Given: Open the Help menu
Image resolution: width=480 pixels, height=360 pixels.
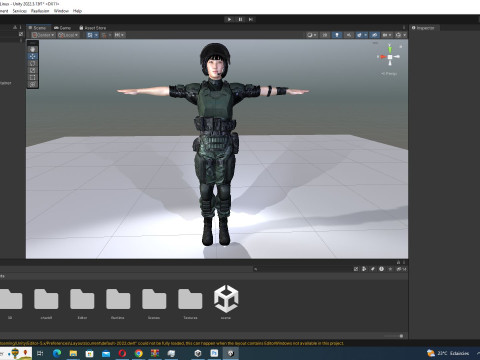Looking at the screenshot, I should coord(77,11).
